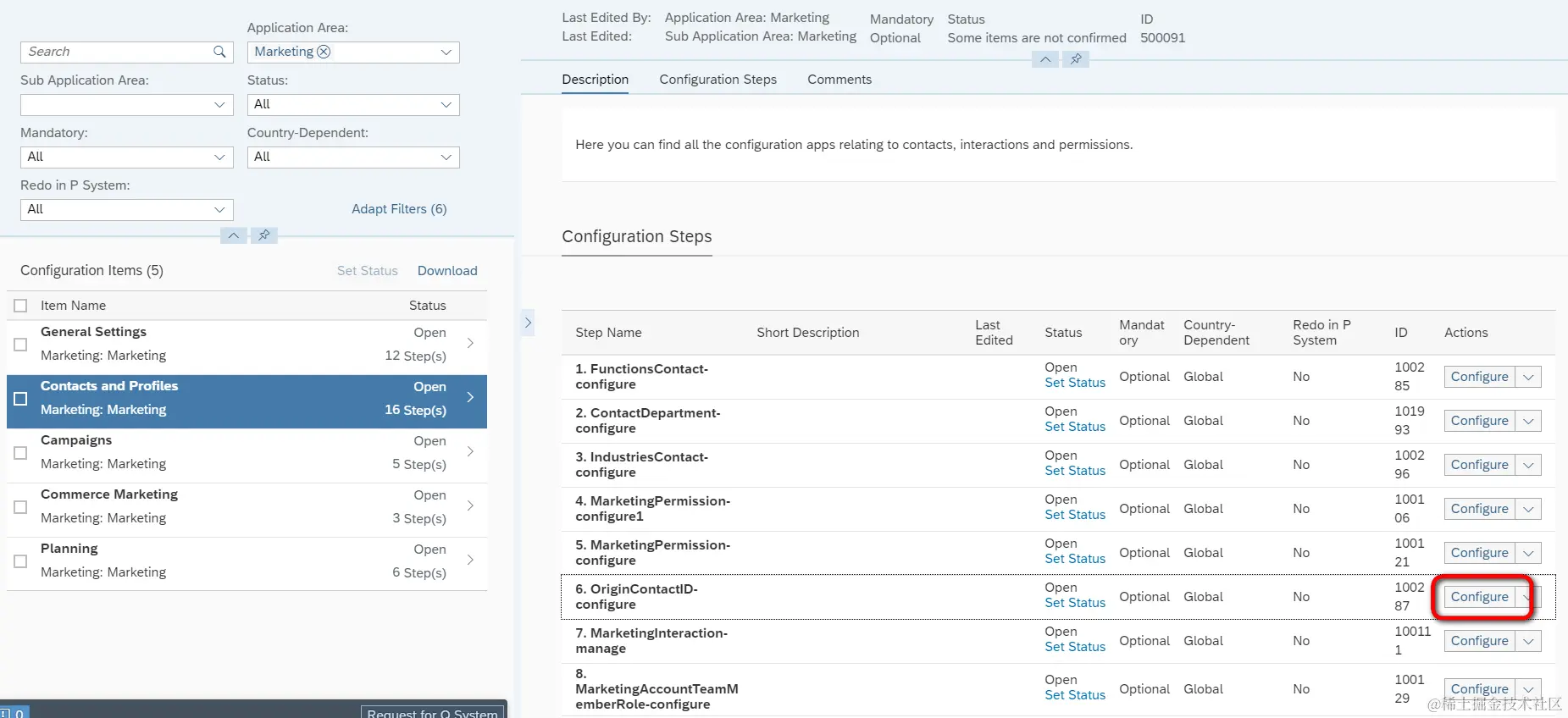Click the Short Description column header

point(808,333)
